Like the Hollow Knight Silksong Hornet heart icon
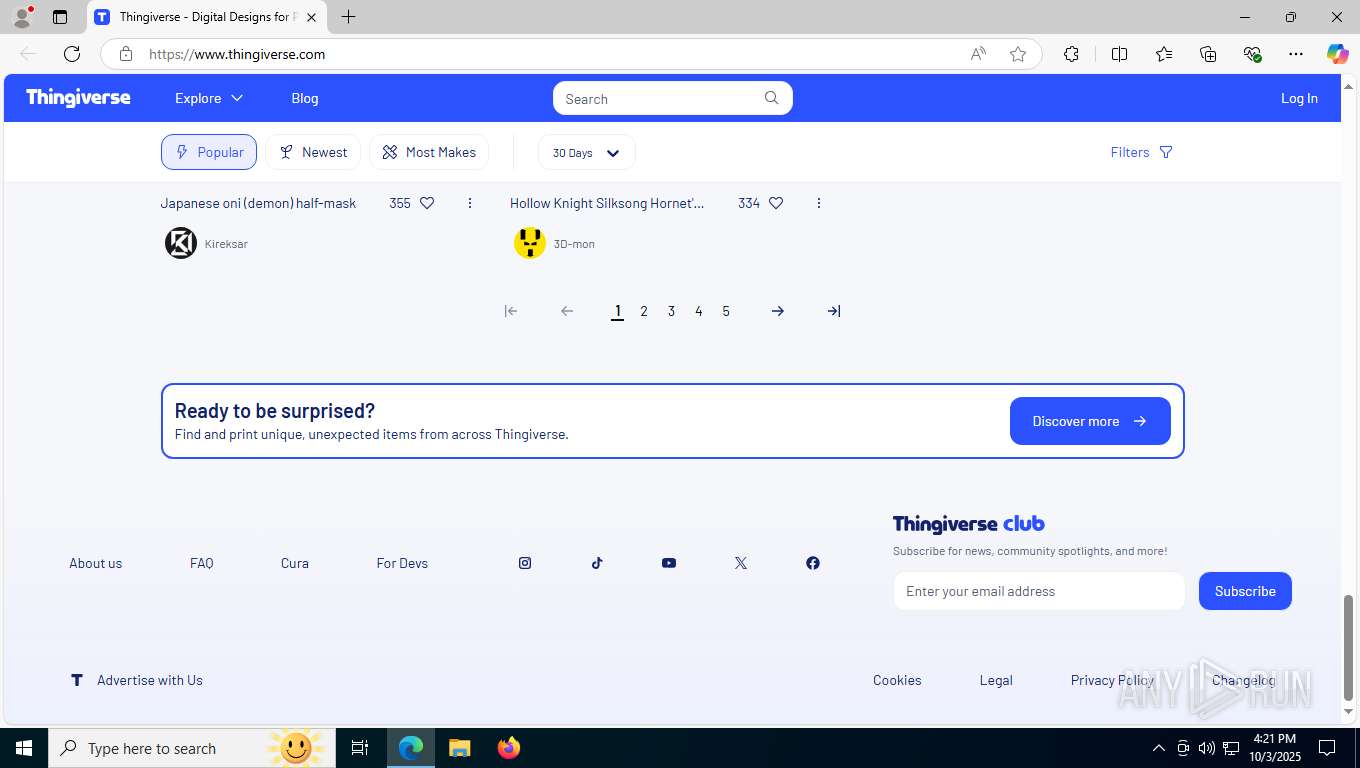 pyautogui.click(x=776, y=203)
